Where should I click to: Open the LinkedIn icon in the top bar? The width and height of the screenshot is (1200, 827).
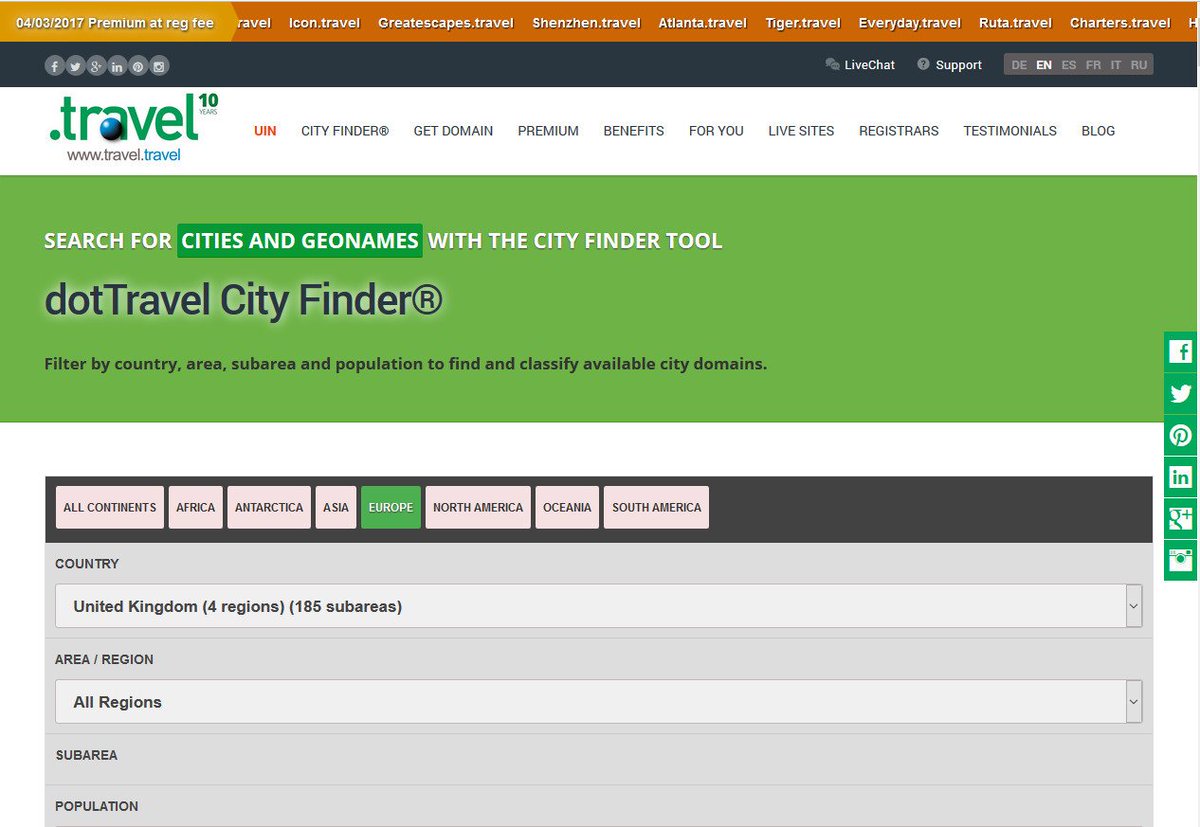(x=117, y=66)
